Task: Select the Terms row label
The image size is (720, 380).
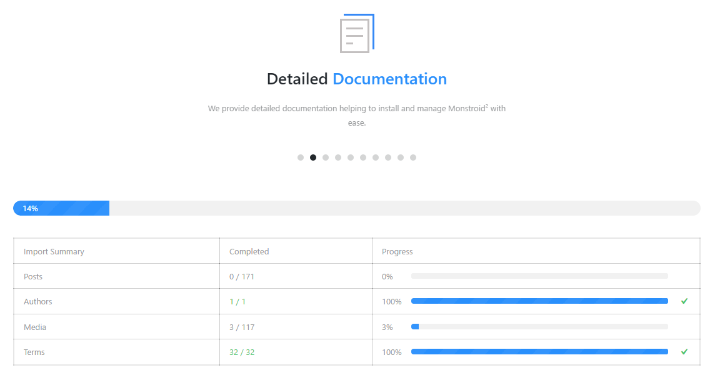Action: pyautogui.click(x=34, y=352)
